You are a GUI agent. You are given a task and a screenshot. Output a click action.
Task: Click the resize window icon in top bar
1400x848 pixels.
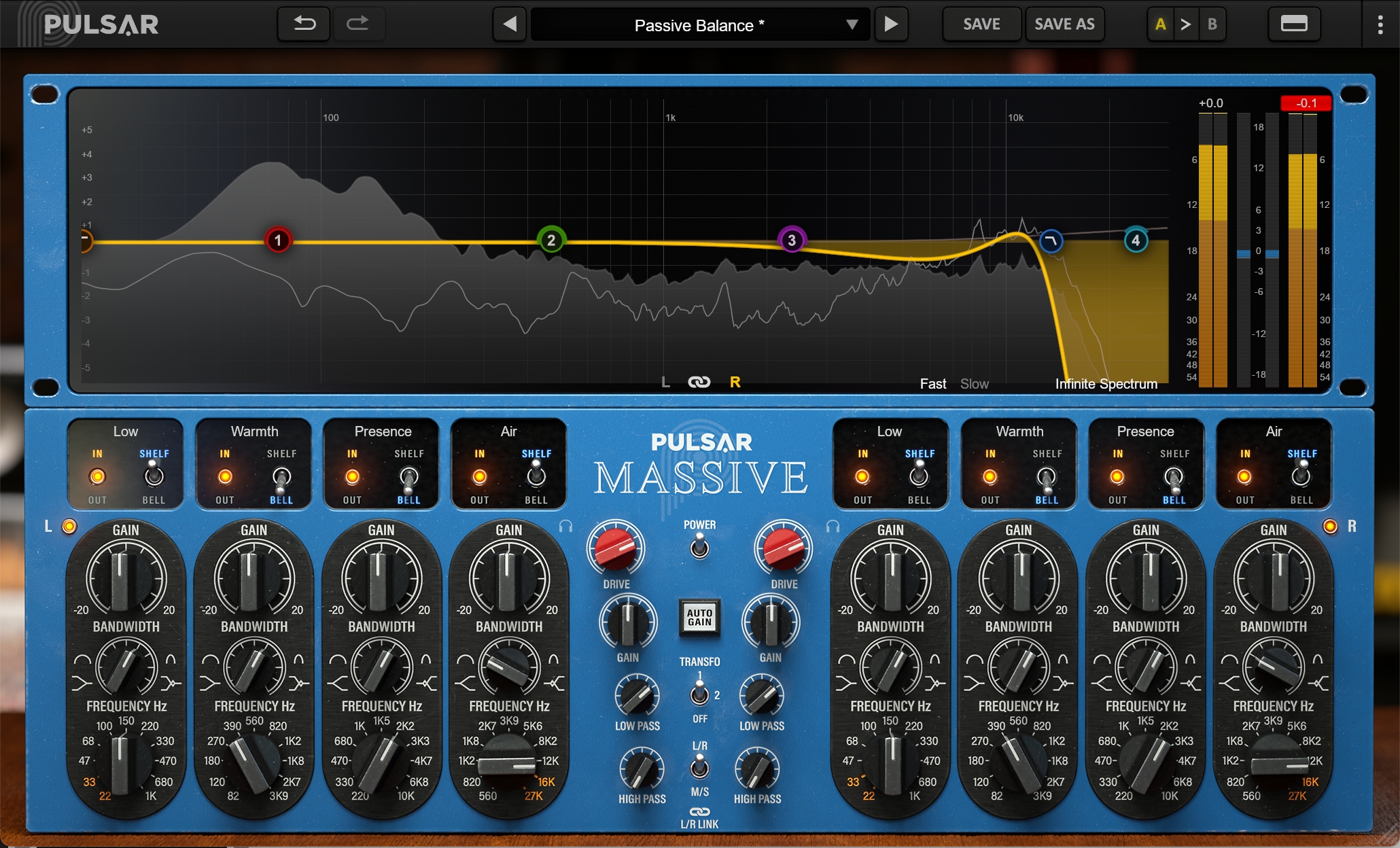click(1293, 24)
